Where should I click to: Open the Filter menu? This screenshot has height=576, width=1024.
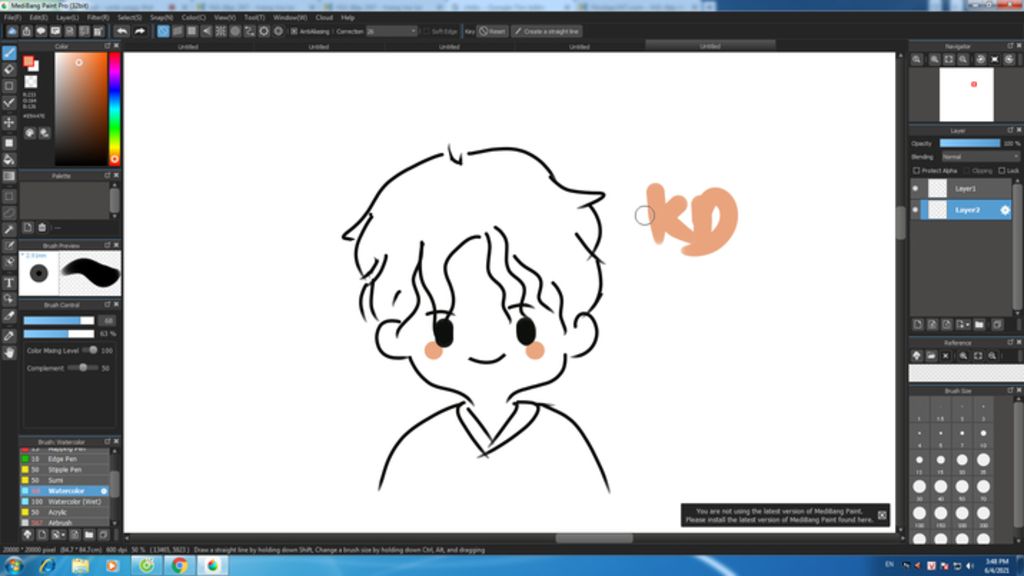(98, 18)
